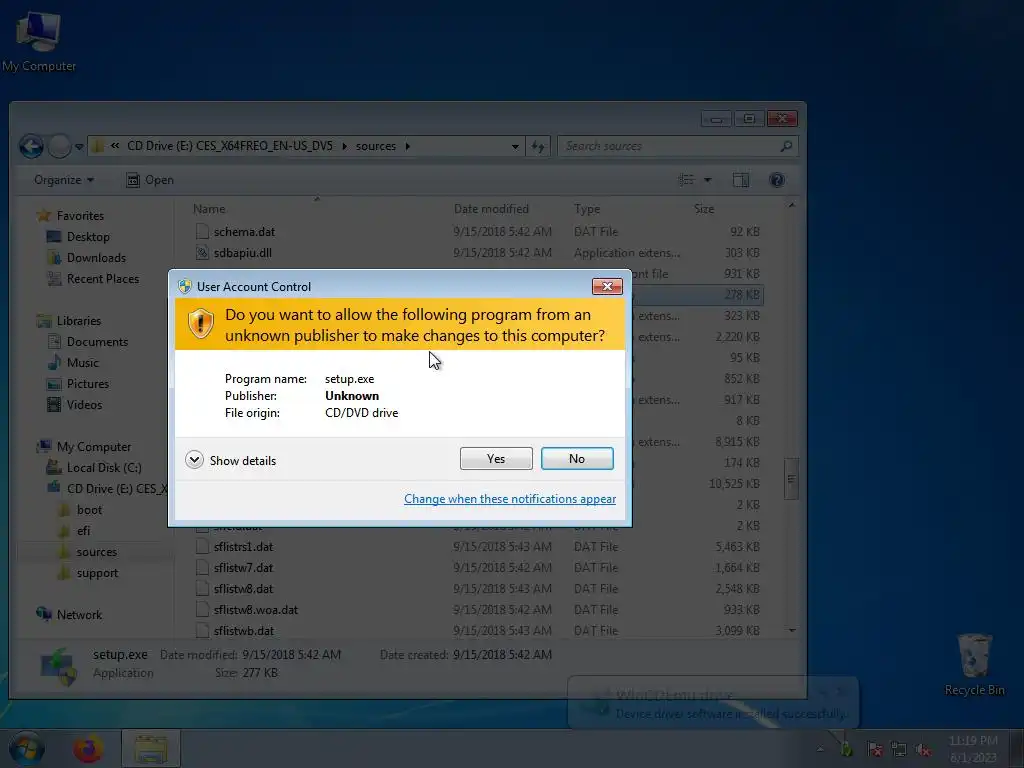Click the Change your view icon
Image resolution: width=1024 pixels, height=768 pixels.
point(686,180)
